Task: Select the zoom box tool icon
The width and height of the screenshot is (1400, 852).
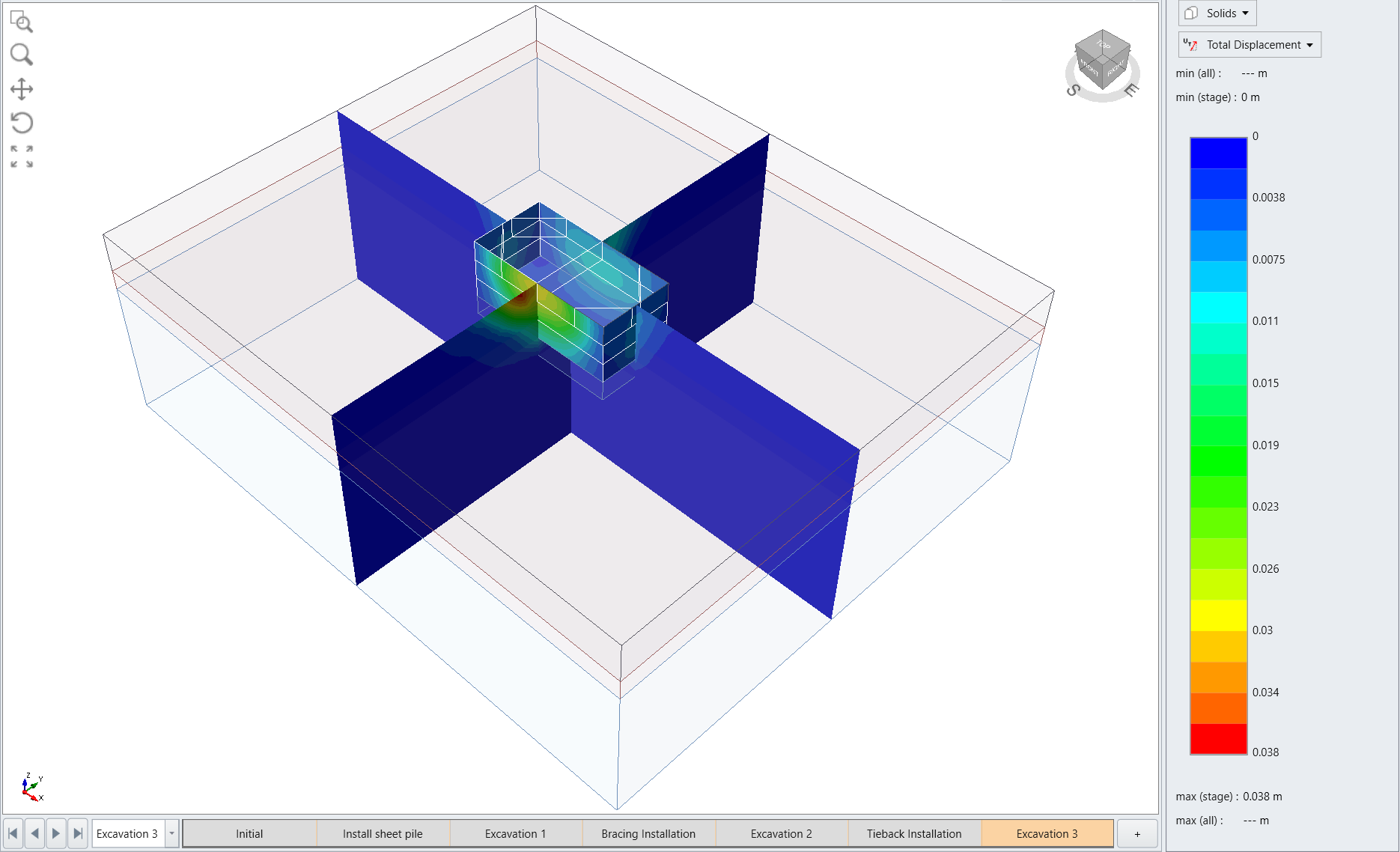Action: click(x=21, y=22)
